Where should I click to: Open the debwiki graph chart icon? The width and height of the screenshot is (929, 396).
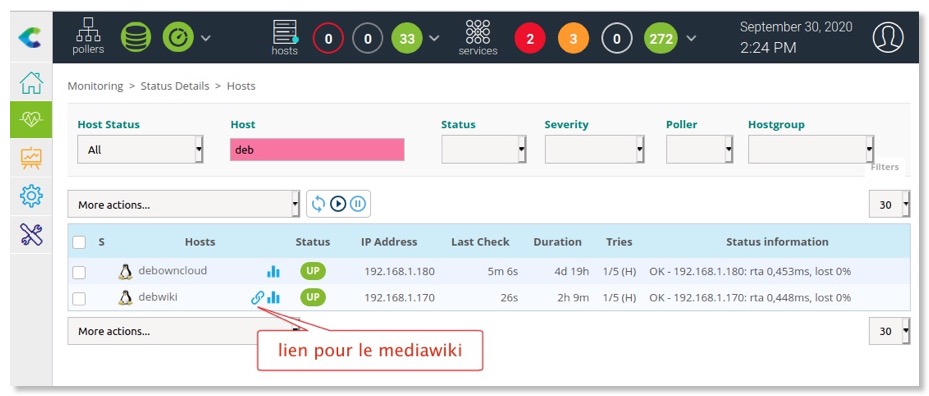tap(273, 298)
